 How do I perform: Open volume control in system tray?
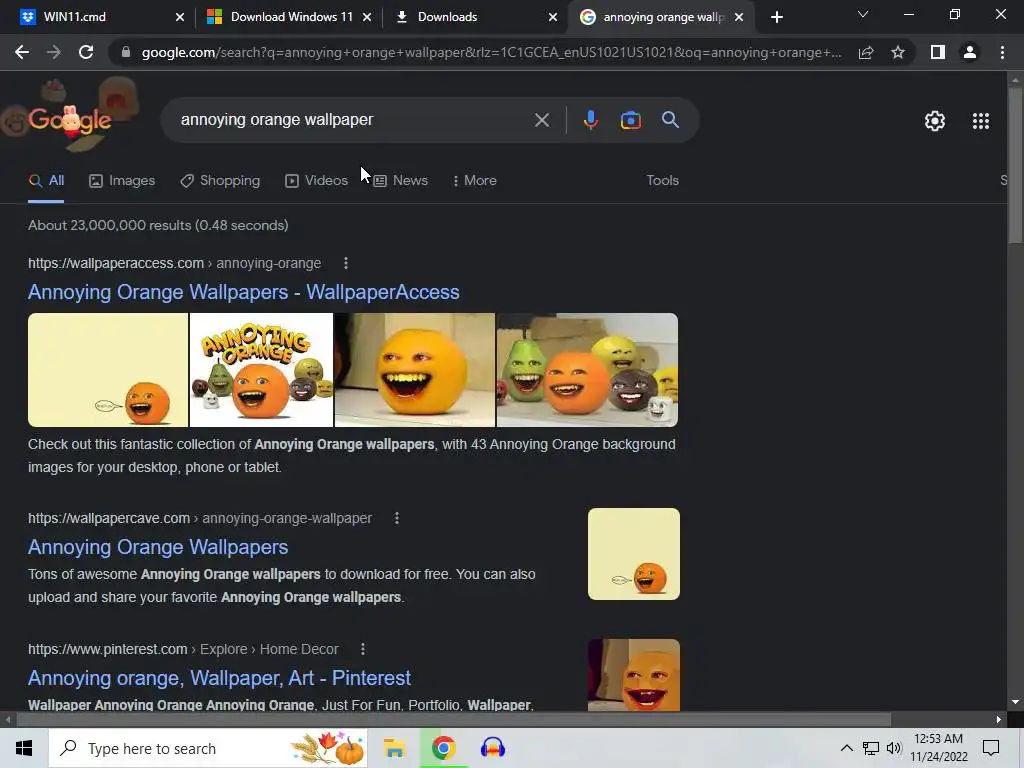point(894,748)
